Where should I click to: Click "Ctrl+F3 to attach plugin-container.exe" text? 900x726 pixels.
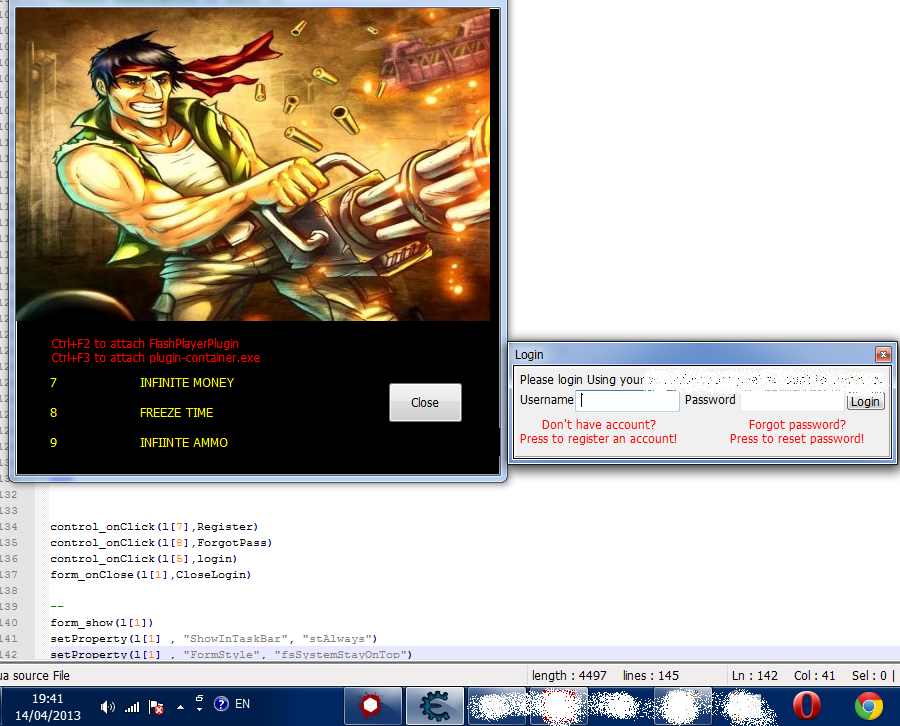click(156, 358)
